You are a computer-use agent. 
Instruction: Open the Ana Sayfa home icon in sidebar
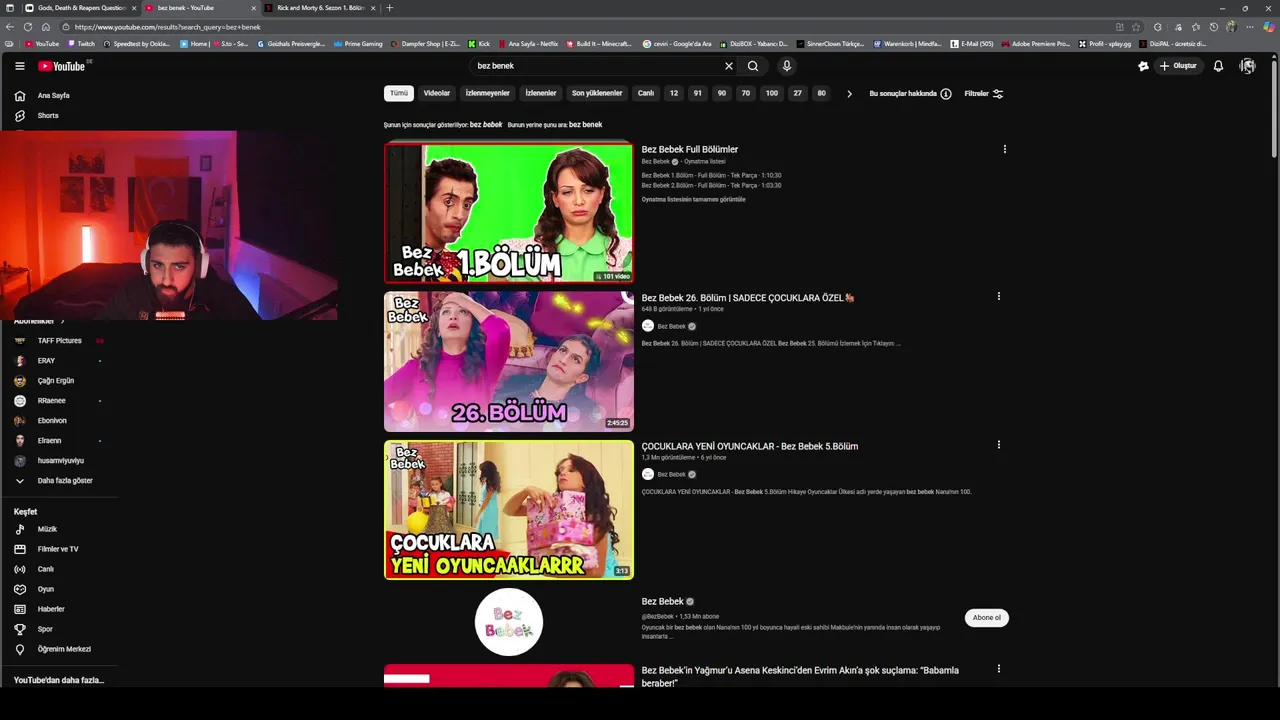click(19, 96)
